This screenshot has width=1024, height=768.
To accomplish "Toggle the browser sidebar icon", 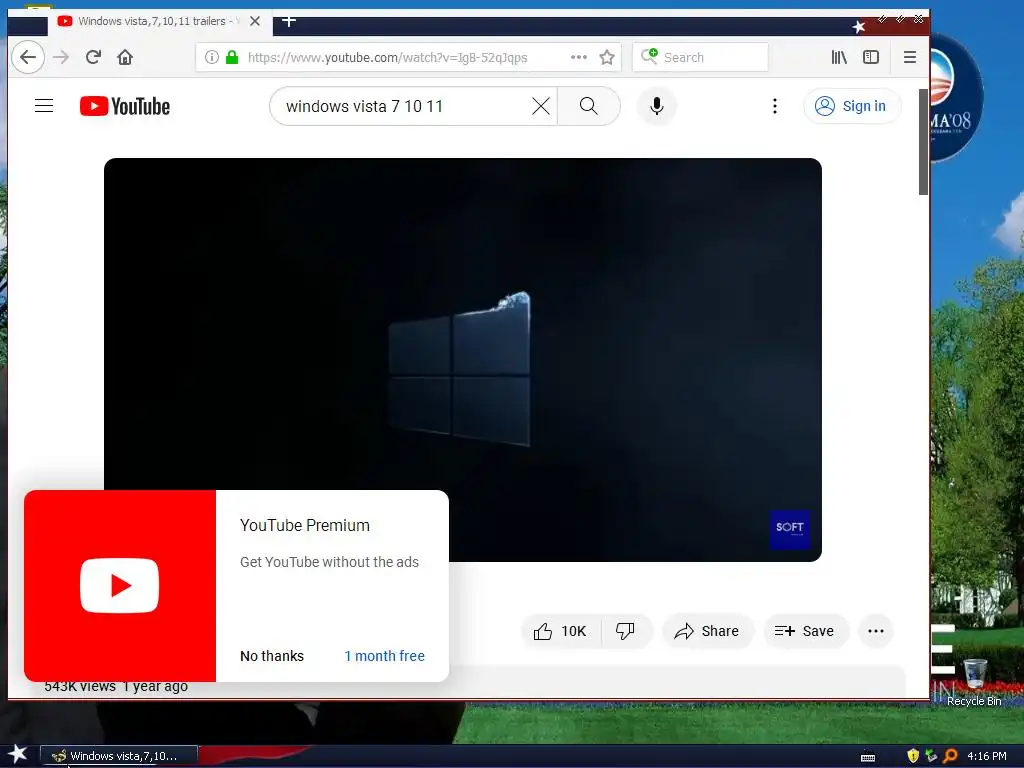I will point(871,57).
